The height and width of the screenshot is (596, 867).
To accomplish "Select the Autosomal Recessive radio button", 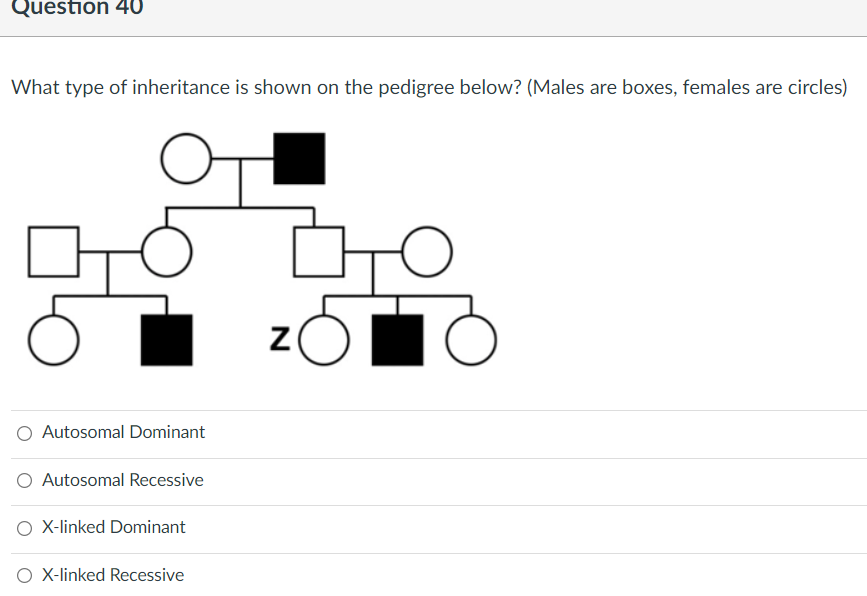I will tap(22, 480).
